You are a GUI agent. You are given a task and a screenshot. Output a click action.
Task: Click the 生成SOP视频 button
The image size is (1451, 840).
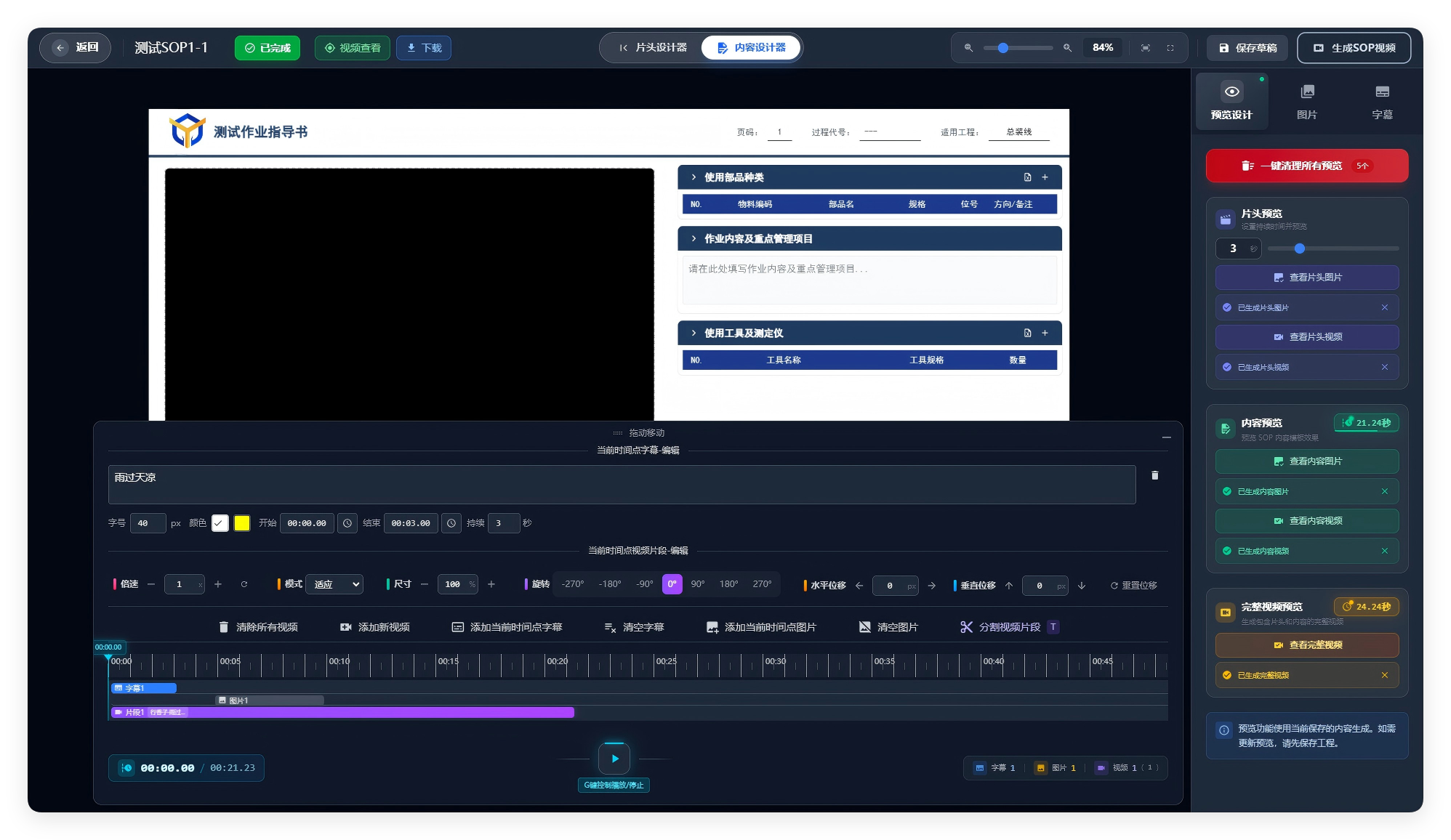1354,48
